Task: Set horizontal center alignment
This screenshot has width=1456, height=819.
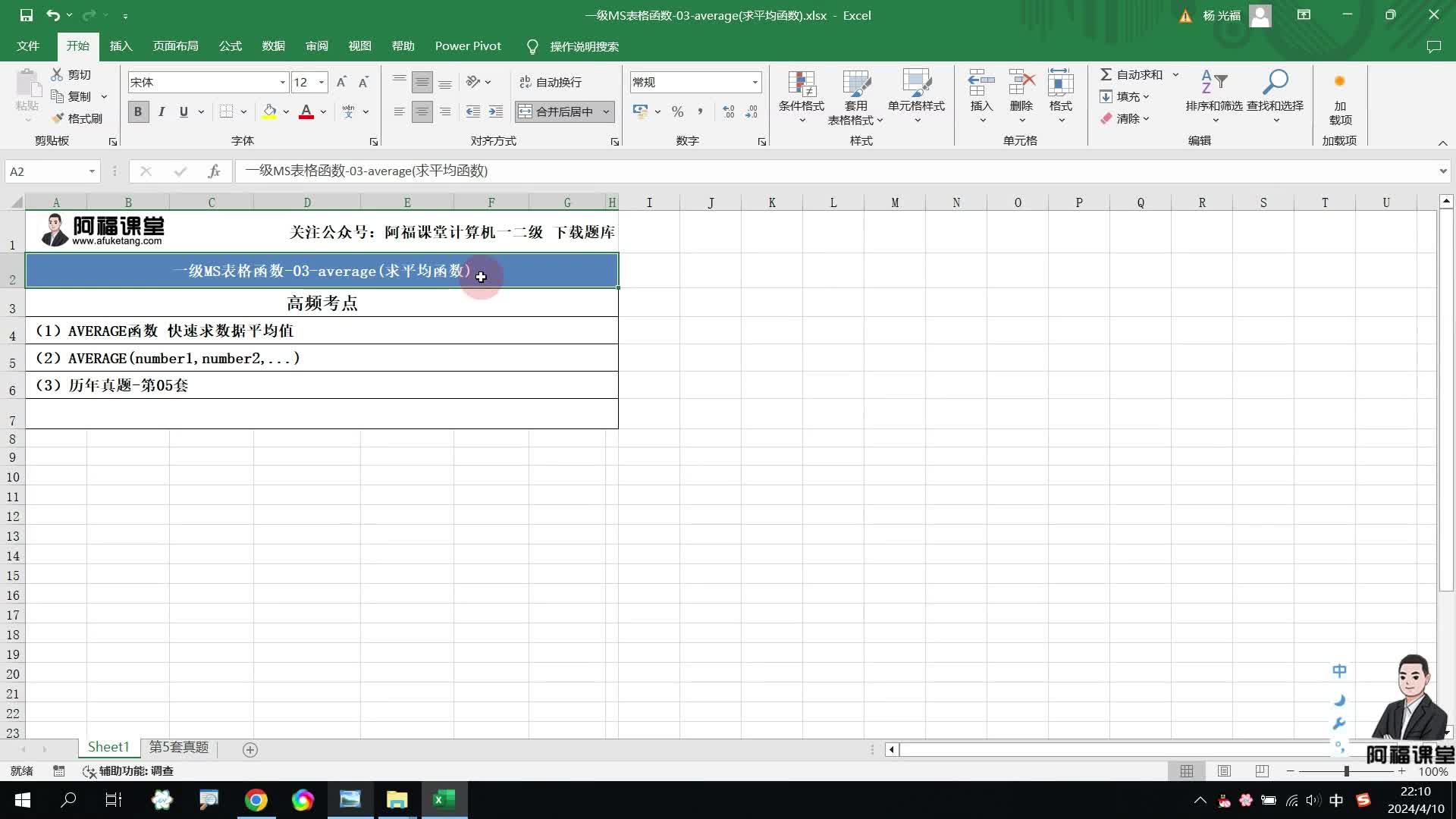Action: (422, 111)
